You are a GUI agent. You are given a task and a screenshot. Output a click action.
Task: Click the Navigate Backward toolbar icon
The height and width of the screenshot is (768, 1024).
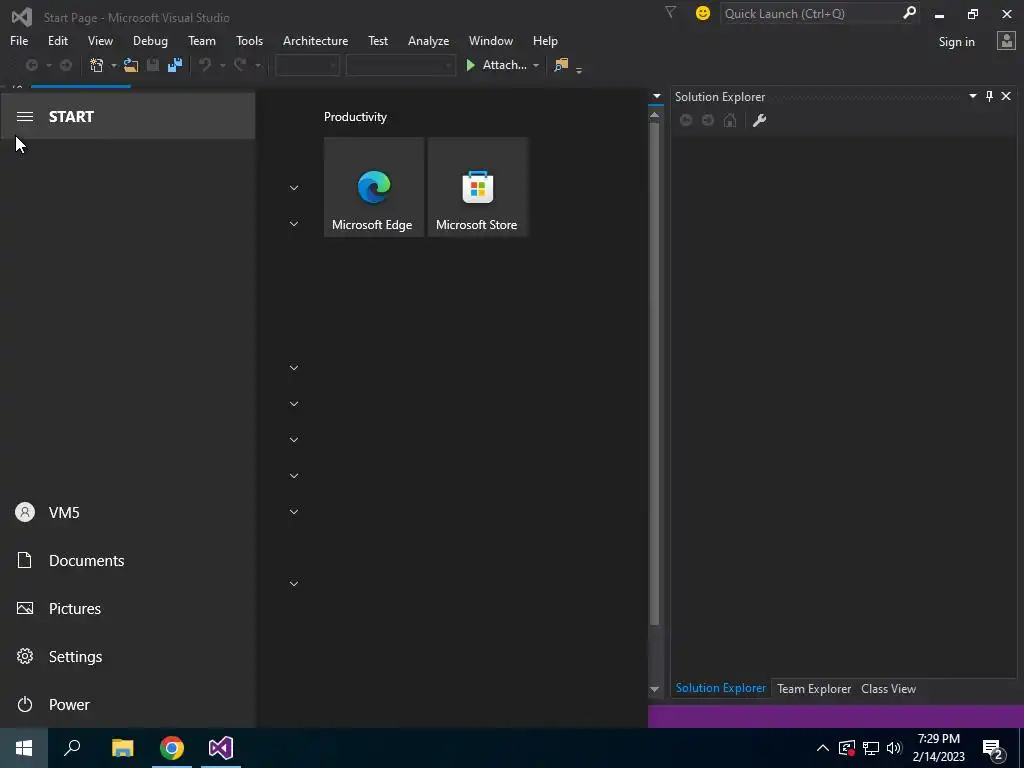(x=31, y=65)
